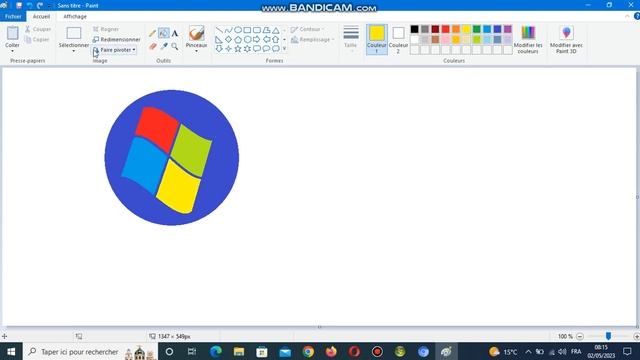
Task: Click the Coller clipboard icon
Action: 13,33
